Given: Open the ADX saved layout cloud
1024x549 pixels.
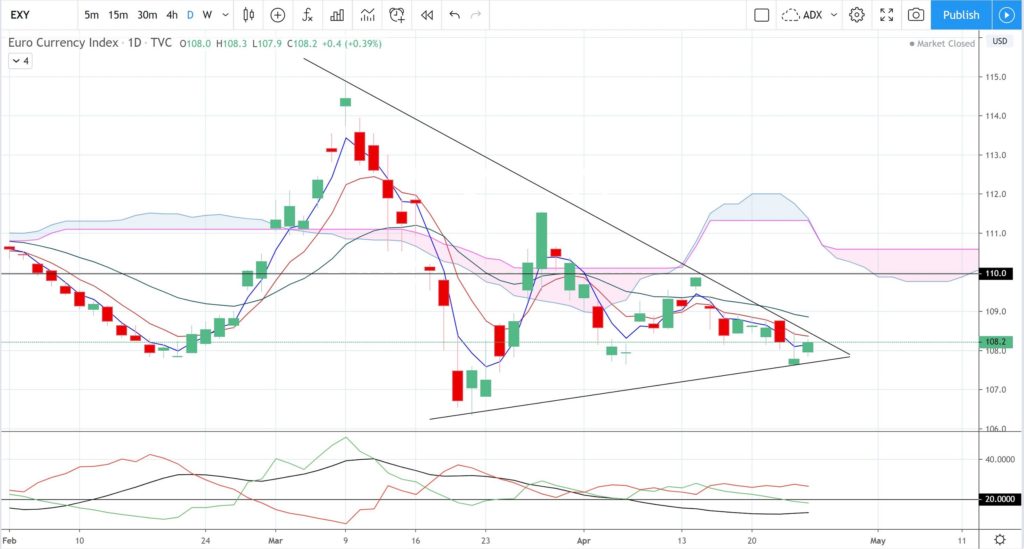Looking at the screenshot, I should [x=802, y=14].
